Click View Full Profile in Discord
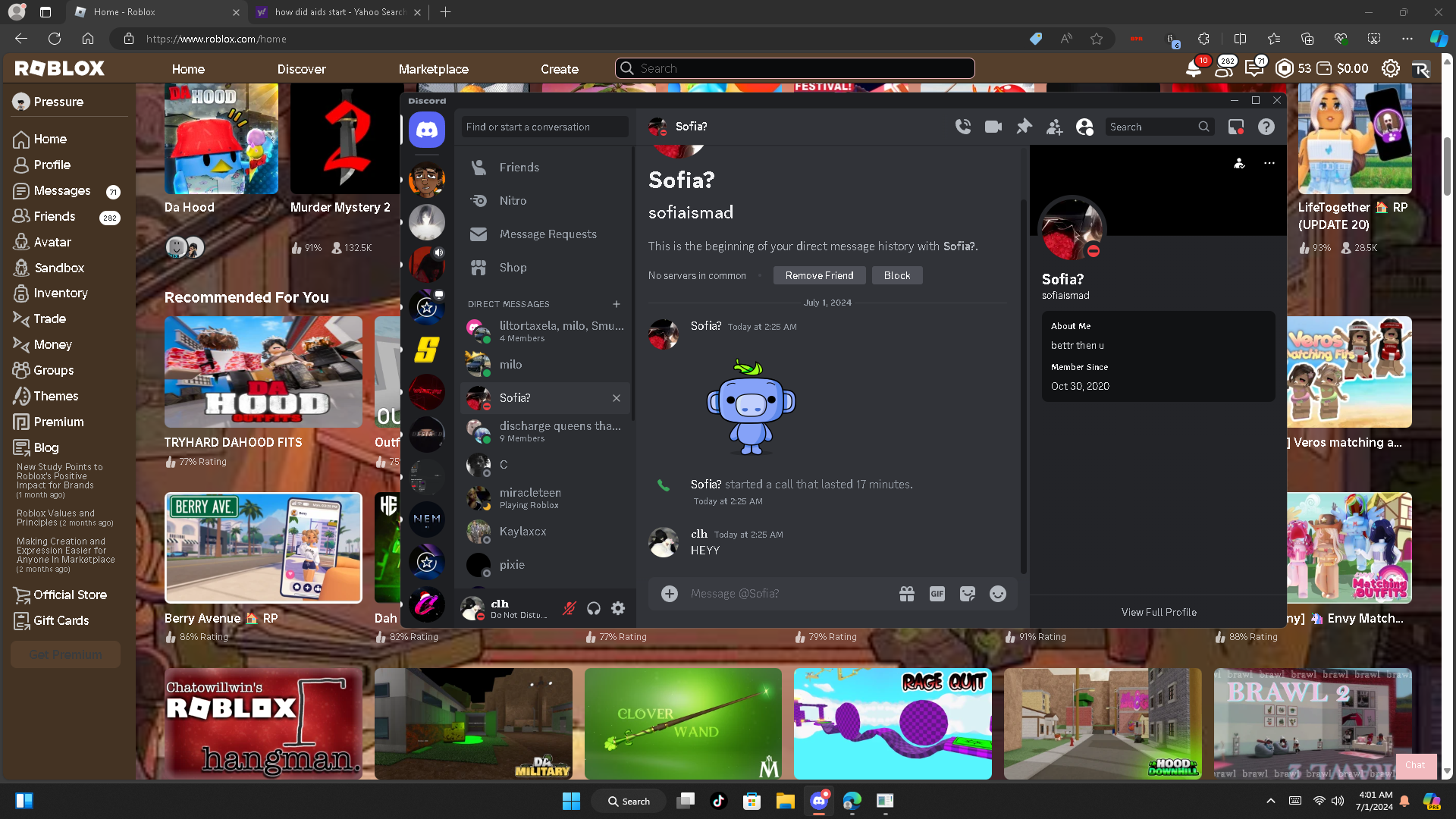Viewport: 1456px width, 819px height. tap(1159, 613)
